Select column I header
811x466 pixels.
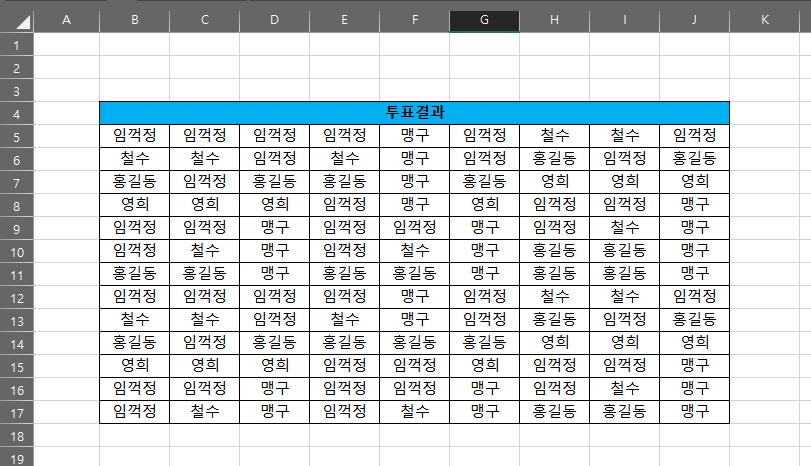pos(624,20)
